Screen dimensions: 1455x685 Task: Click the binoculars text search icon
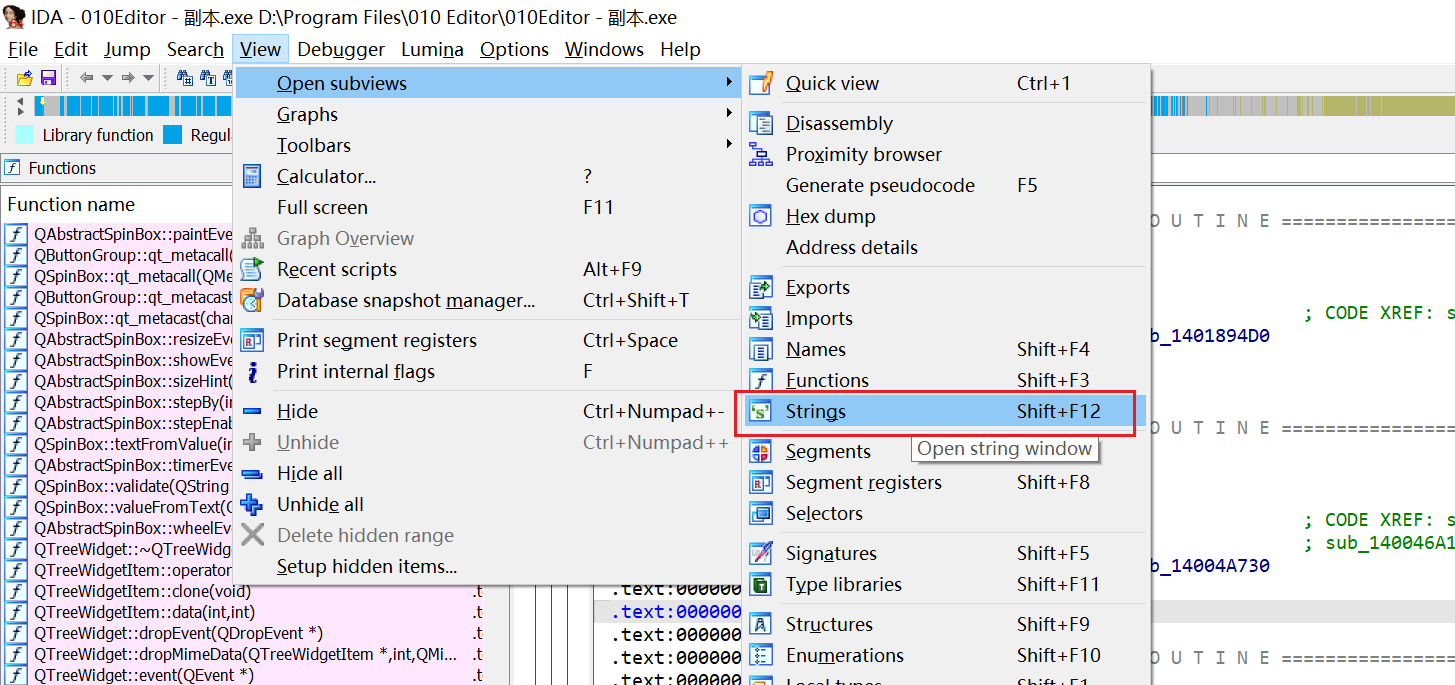tap(208, 78)
